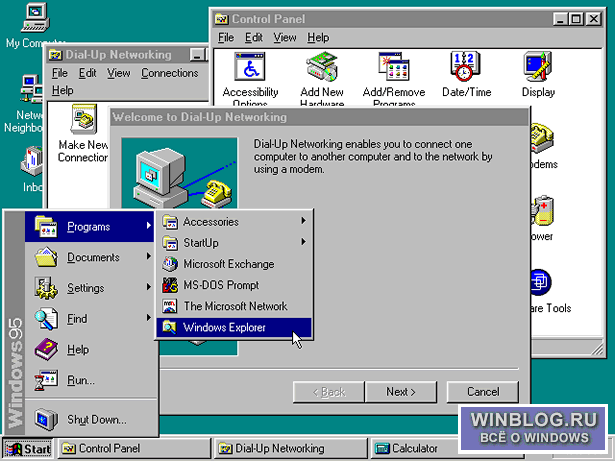This screenshot has height=461, width=615.
Task: Click the Programs folder icon in Start menu
Action: click(x=46, y=227)
